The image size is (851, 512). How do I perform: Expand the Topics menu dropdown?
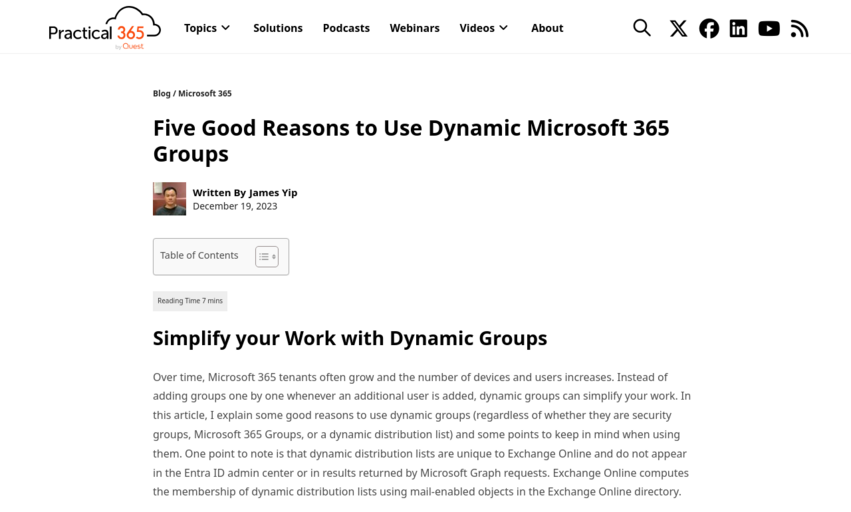207,28
